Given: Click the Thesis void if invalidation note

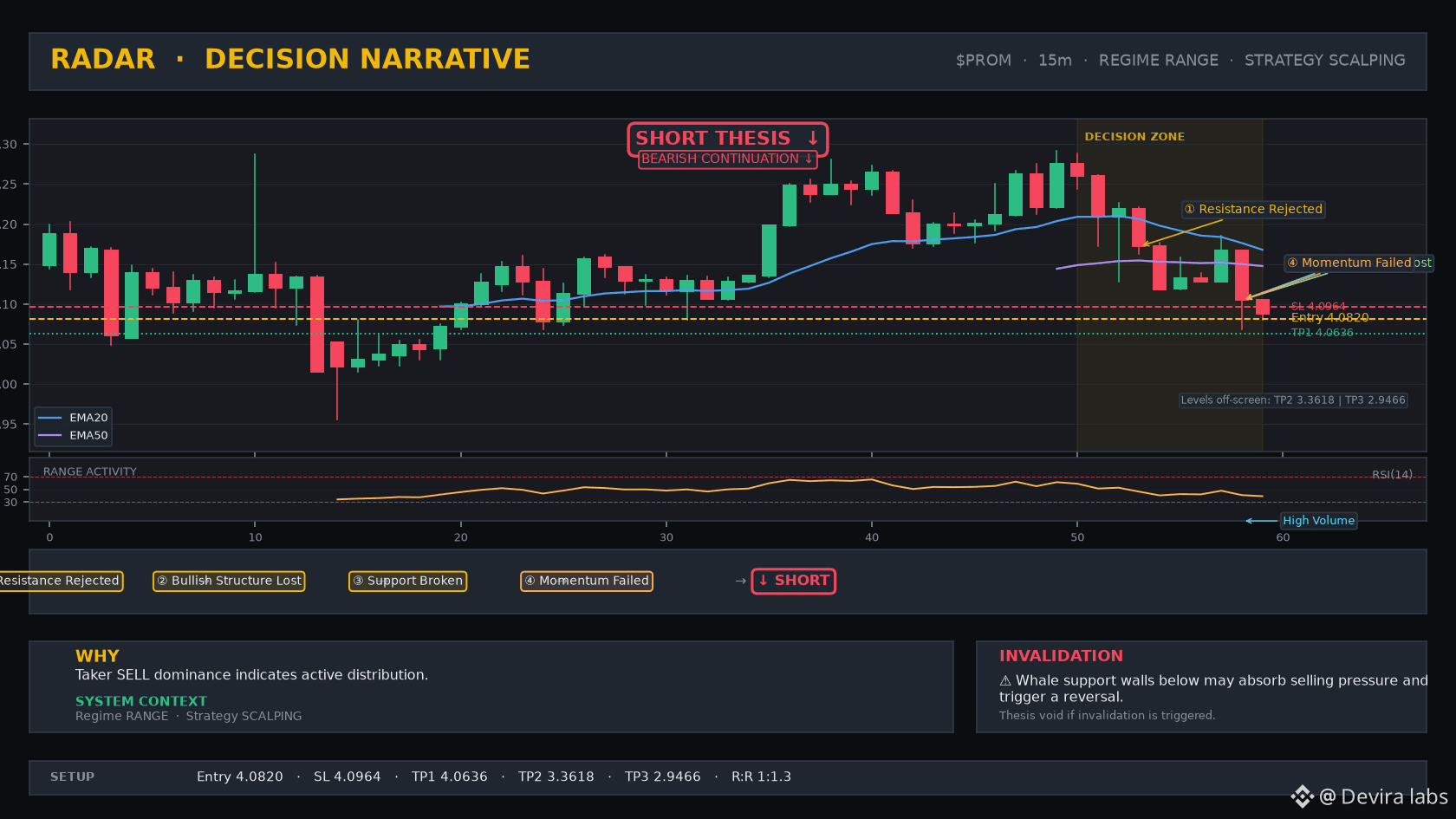Looking at the screenshot, I should point(1107,715).
